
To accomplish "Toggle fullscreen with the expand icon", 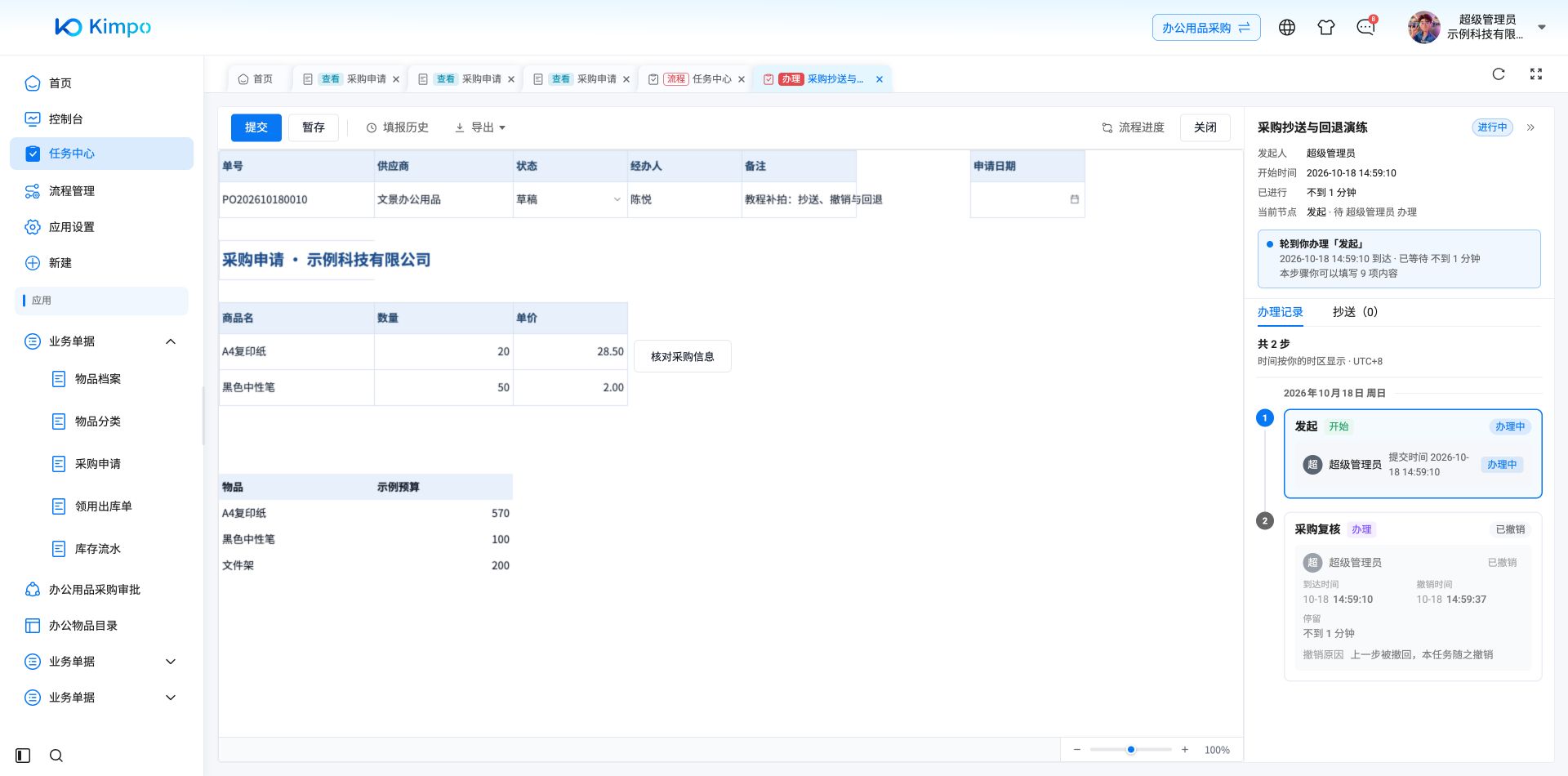I will pos(1536,74).
